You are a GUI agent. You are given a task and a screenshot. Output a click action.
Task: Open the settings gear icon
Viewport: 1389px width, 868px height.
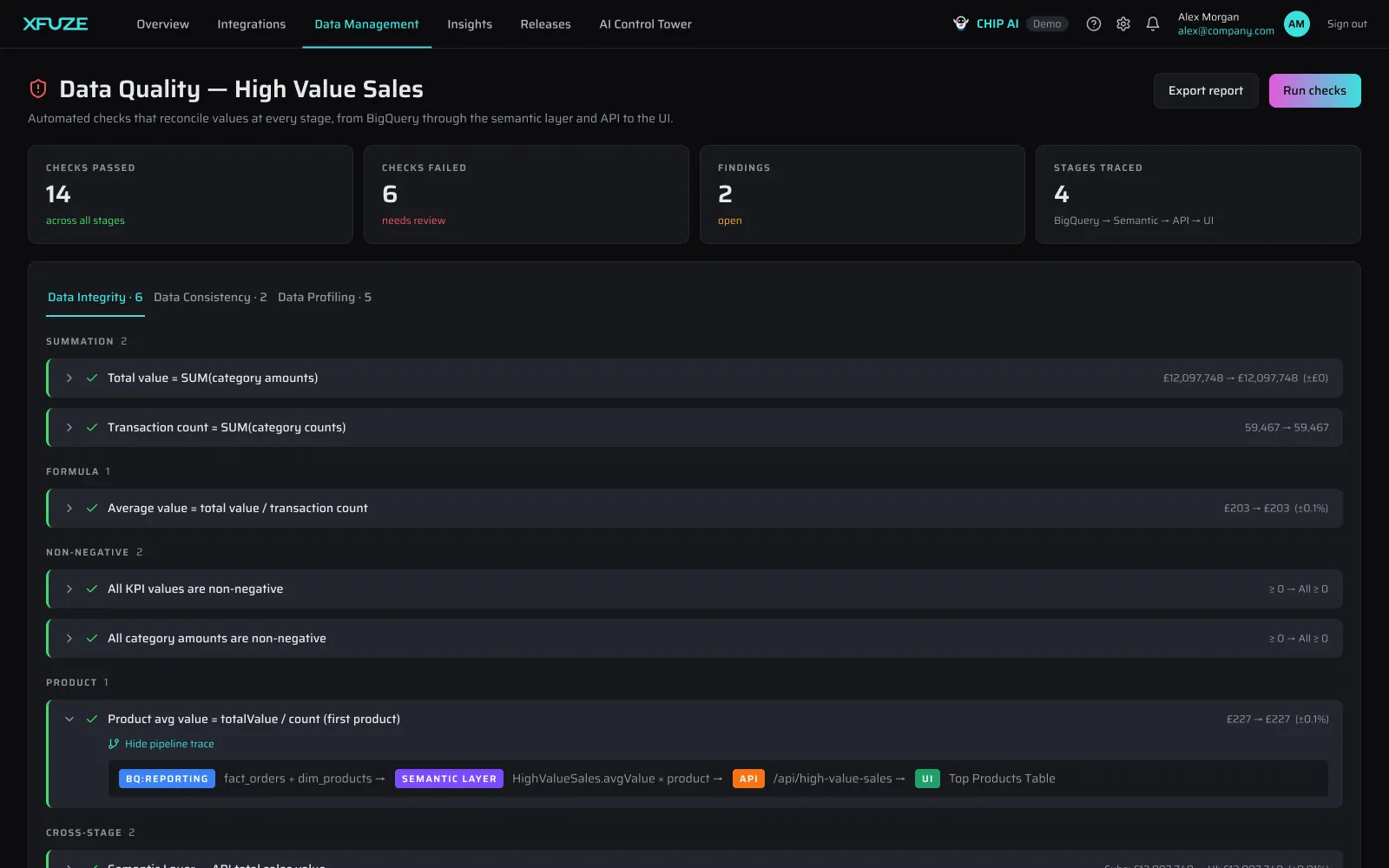point(1123,24)
